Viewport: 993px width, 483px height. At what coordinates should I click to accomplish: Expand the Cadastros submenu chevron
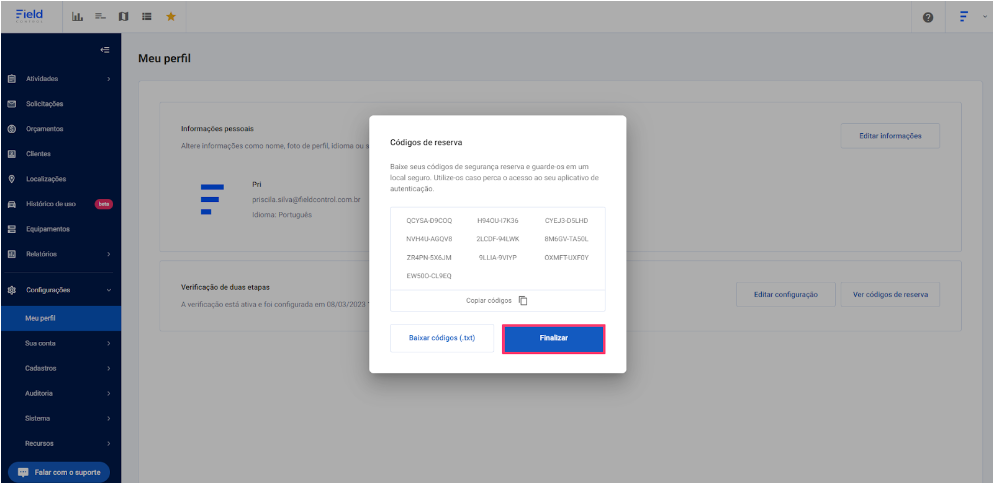pos(109,368)
